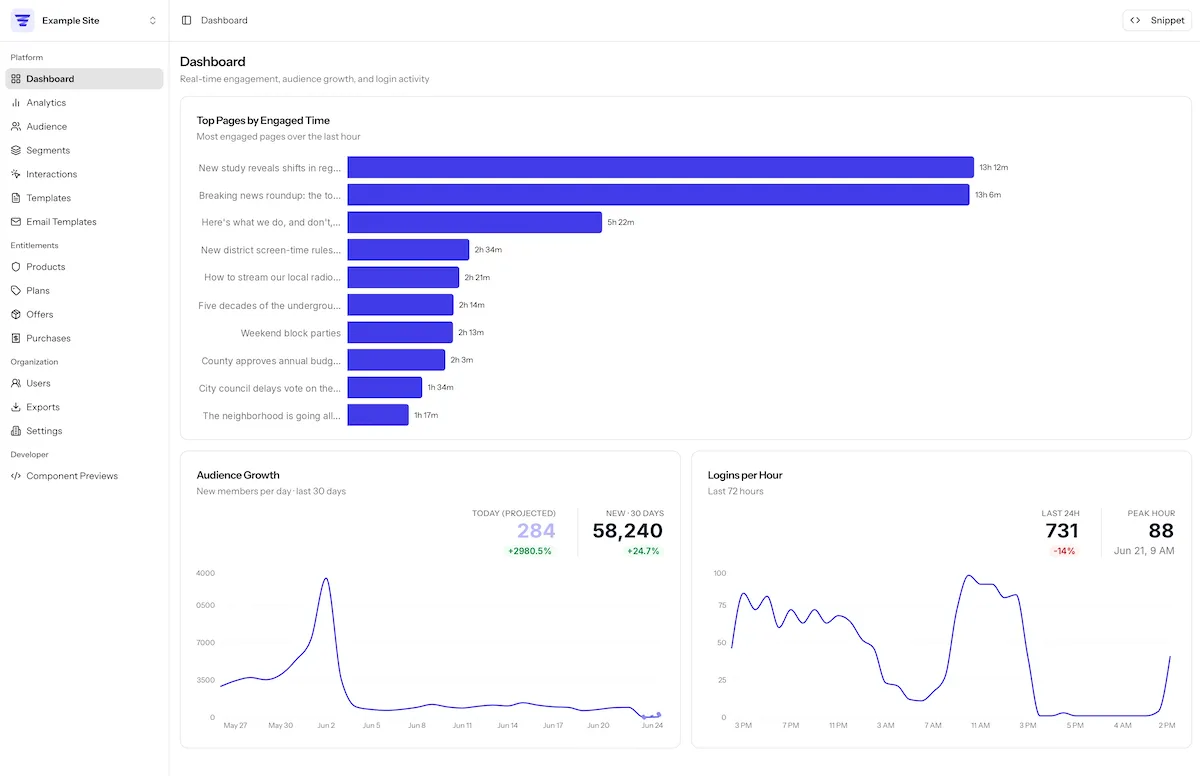Open Plans sidebar link
1200x776 pixels.
pyautogui.click(x=84, y=291)
